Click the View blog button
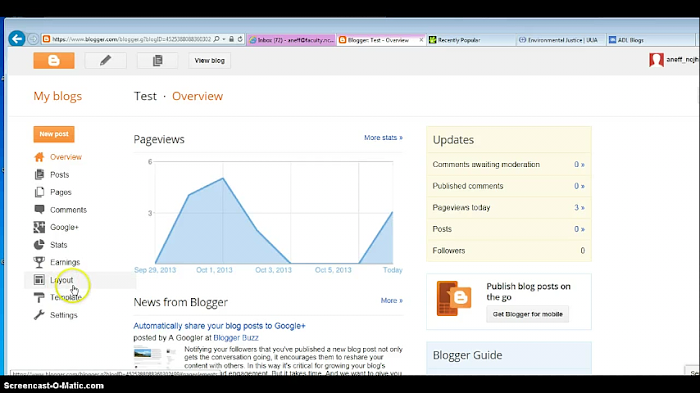Screen dimensions: 700x393 coord(209,60)
